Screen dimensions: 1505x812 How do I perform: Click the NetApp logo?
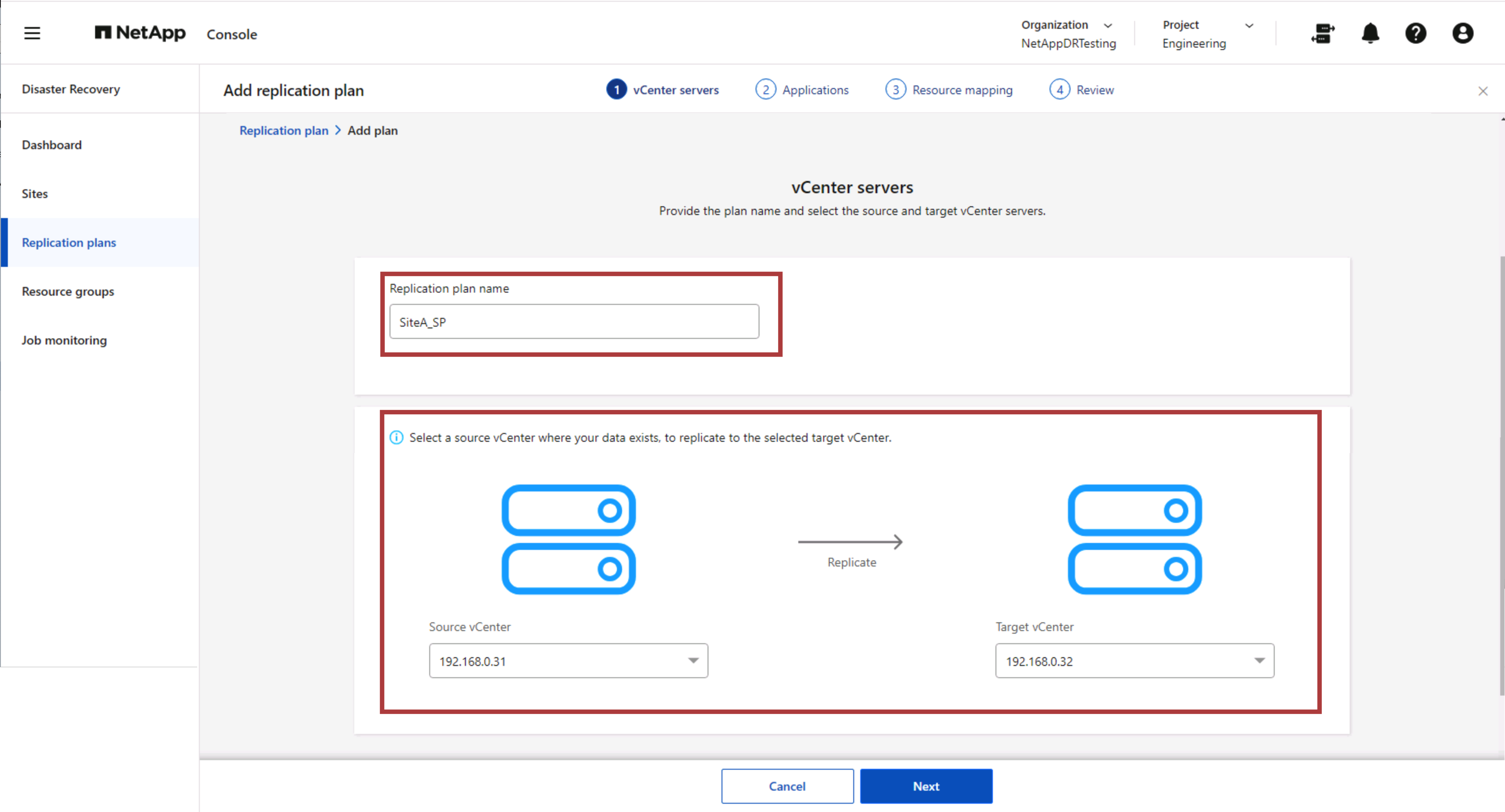pyautogui.click(x=140, y=33)
